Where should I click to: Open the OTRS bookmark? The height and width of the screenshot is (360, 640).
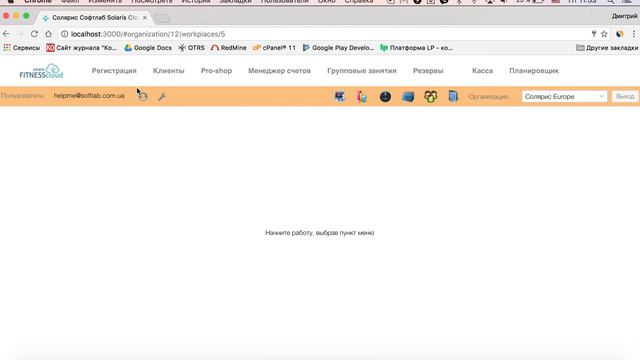[x=191, y=48]
